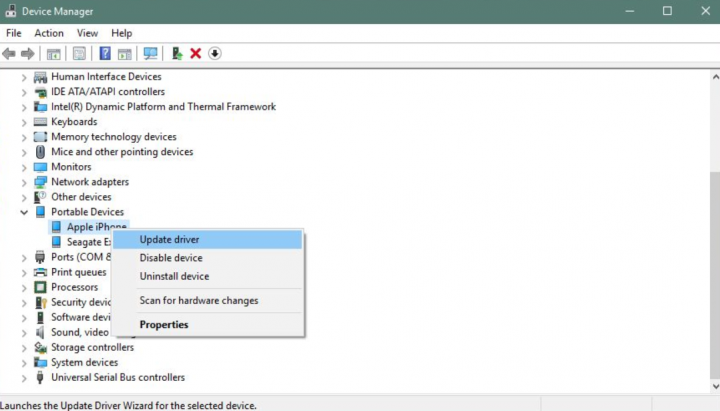Expand the Keyboards category arrow
Image resolution: width=720 pixels, height=411 pixels.
click(24, 122)
